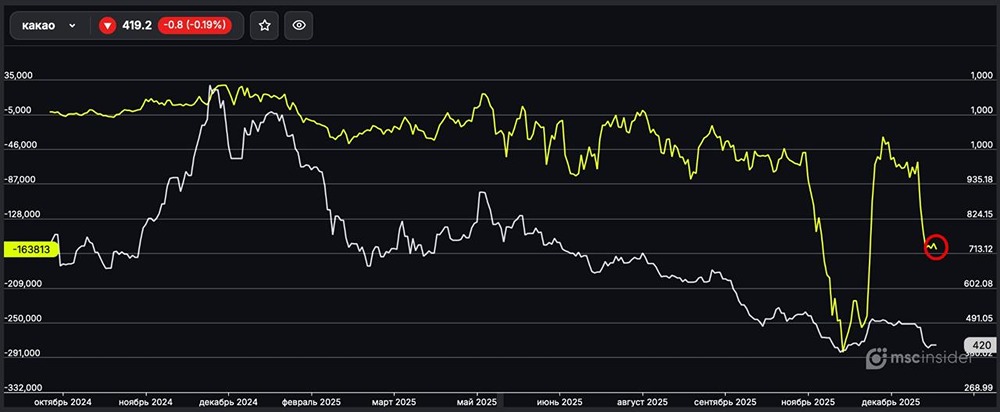Image resolution: width=1000 pixels, height=412 pixels.
Task: Click the -250,000 left axis label
Action: [x=22, y=318]
